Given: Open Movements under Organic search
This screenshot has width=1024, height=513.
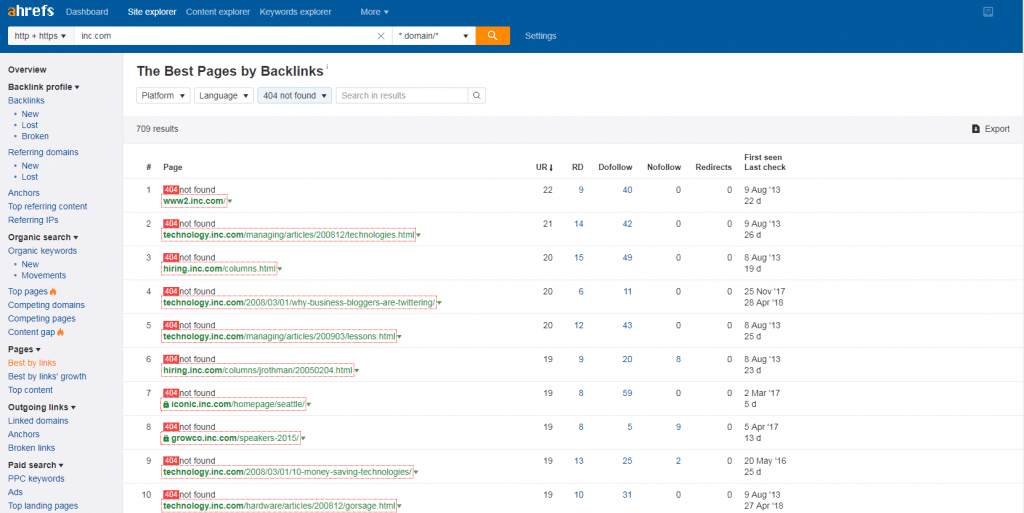Looking at the screenshot, I should pos(44,275).
